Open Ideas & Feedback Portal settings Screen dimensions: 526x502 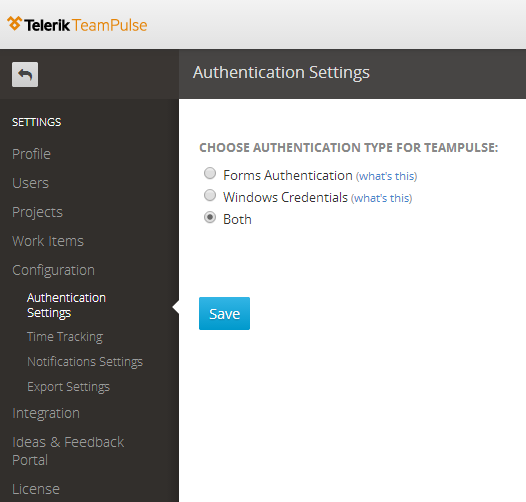tap(68, 451)
